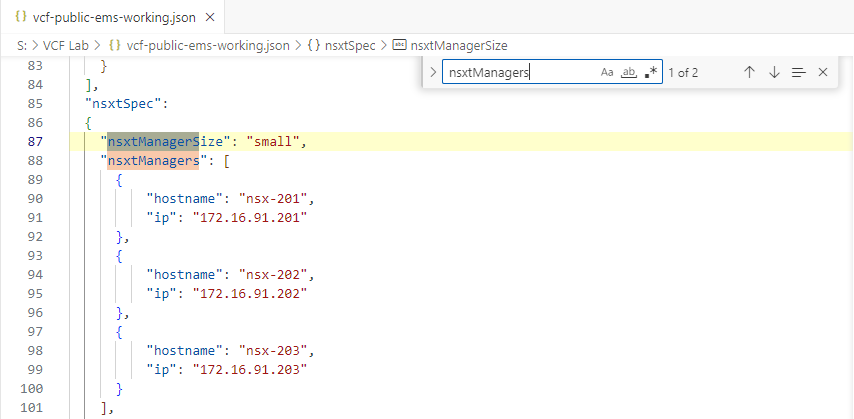The image size is (854, 419).
Task: Expand the Replace toggle chevron
Action: pyautogui.click(x=432, y=73)
